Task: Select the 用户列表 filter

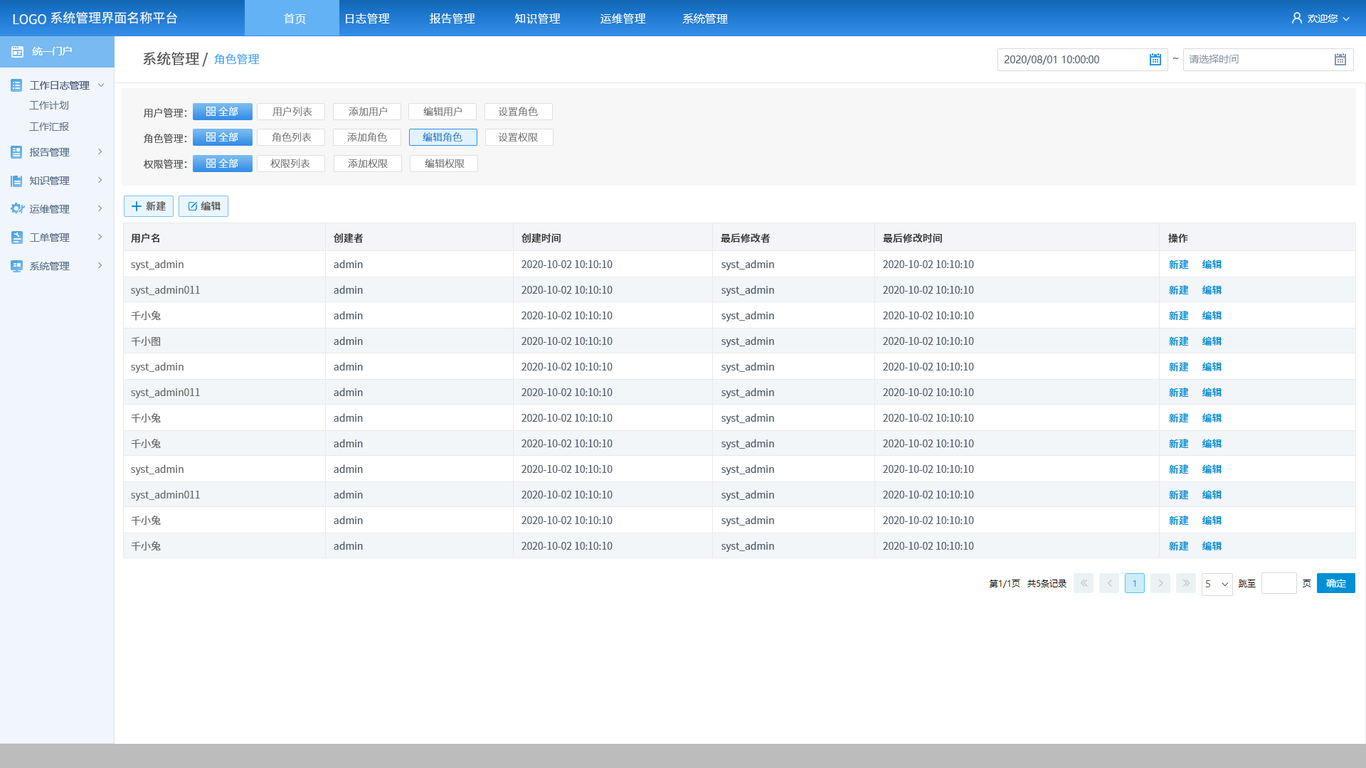Action: 292,112
